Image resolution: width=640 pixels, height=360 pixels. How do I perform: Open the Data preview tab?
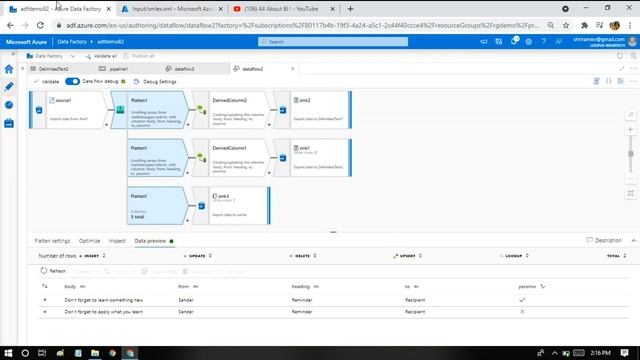coord(154,241)
